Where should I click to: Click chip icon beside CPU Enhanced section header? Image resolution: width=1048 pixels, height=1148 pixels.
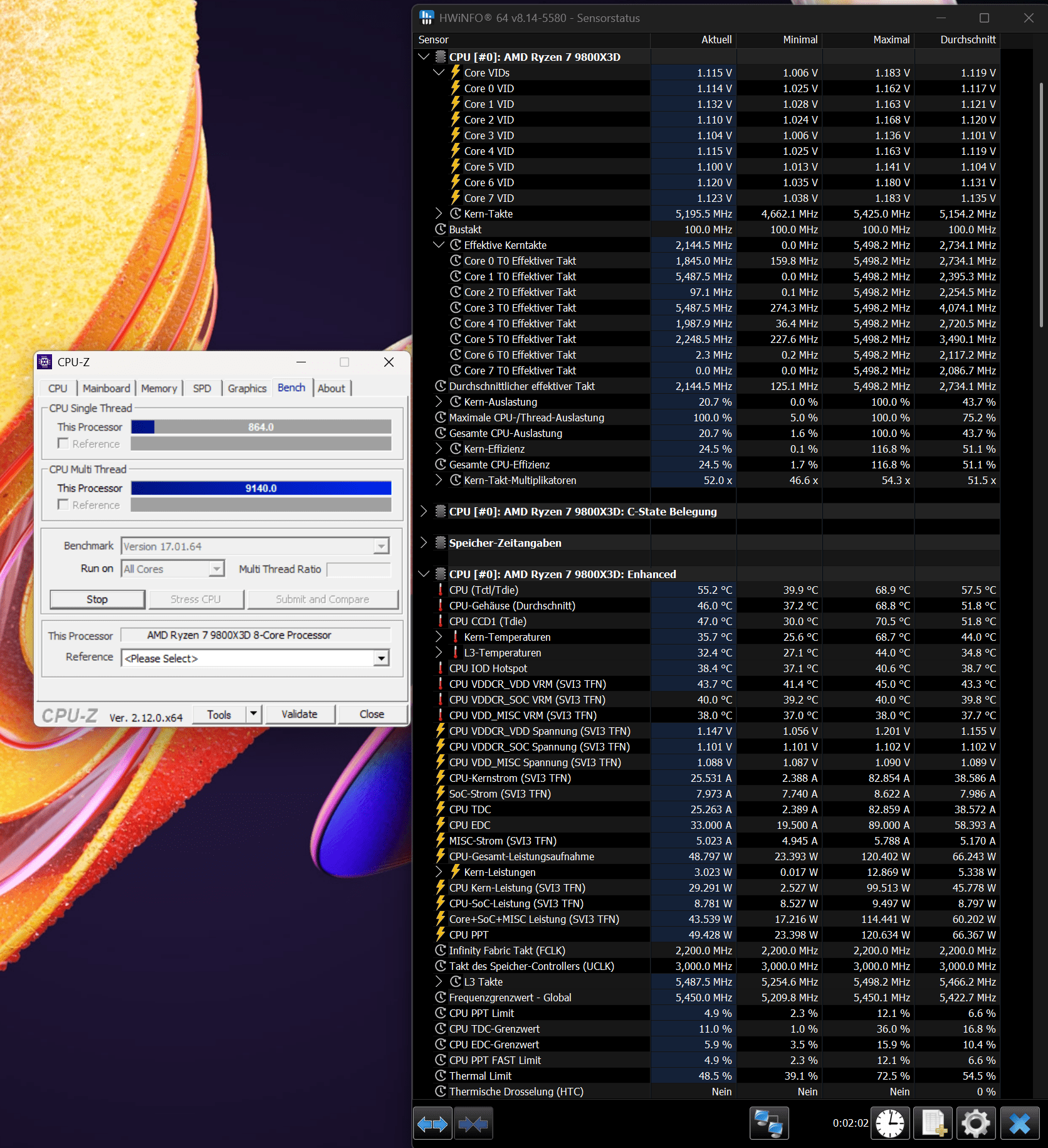441,574
